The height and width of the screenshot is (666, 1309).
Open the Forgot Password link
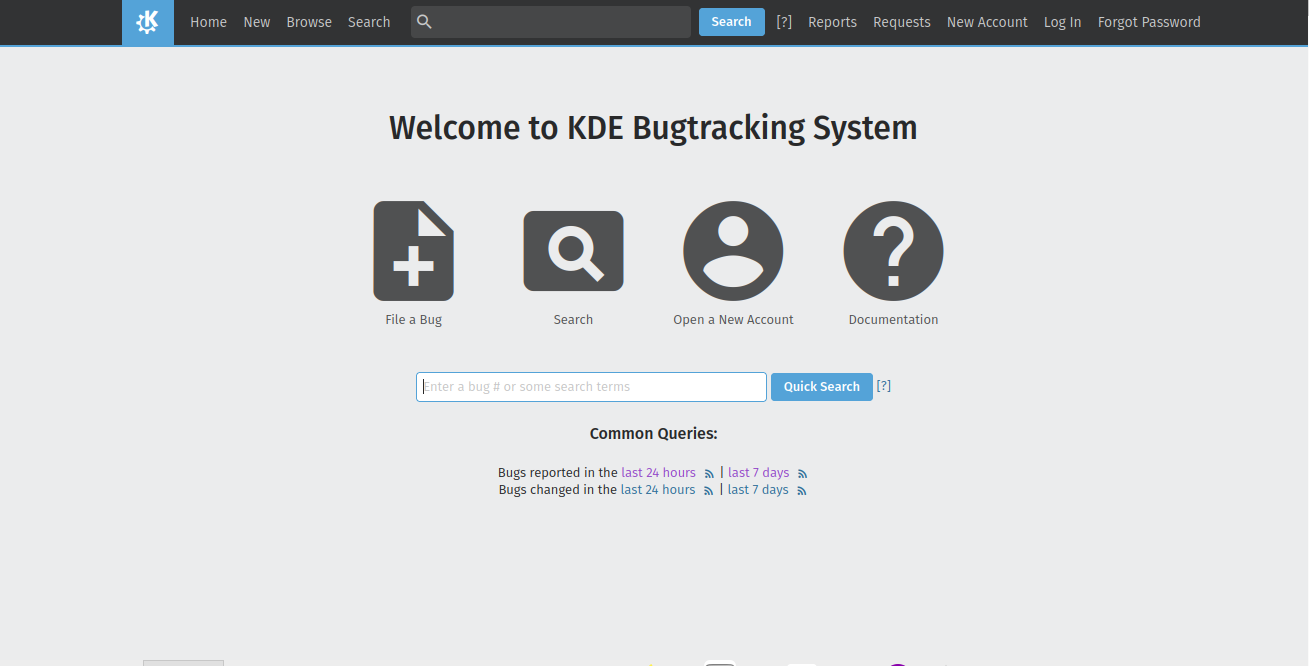(x=1149, y=22)
